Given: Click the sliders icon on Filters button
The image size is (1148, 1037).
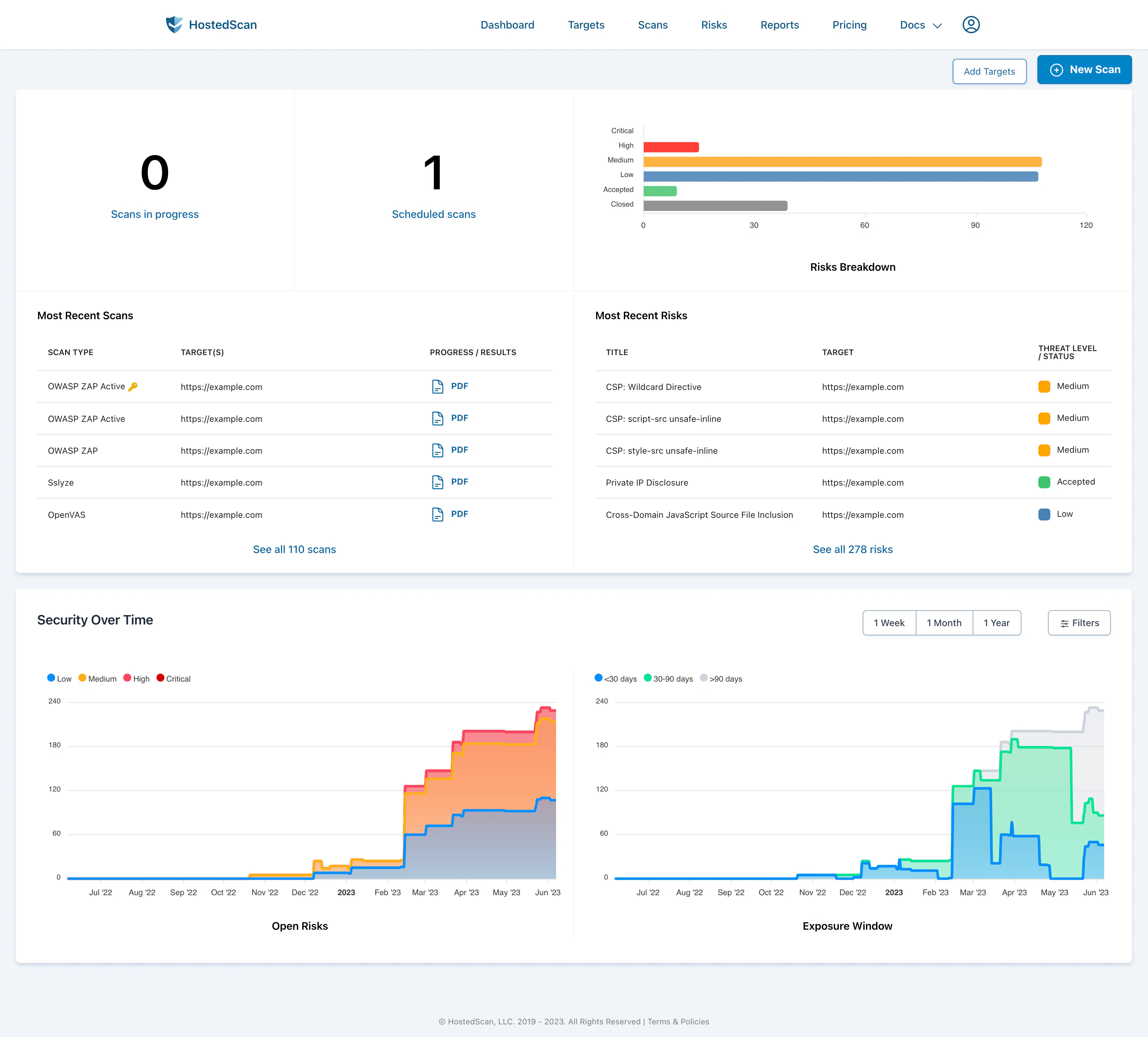Looking at the screenshot, I should (x=1064, y=623).
